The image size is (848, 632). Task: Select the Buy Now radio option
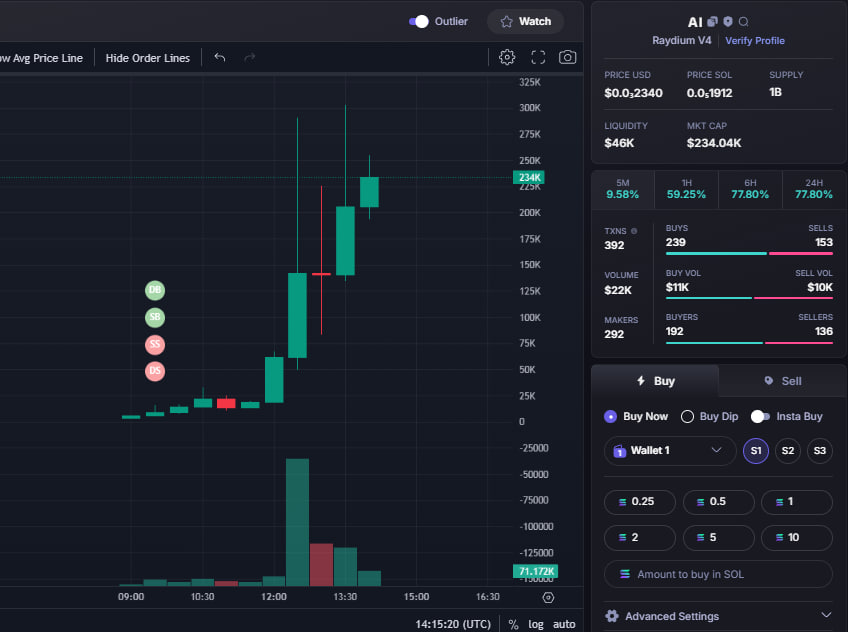[610, 416]
